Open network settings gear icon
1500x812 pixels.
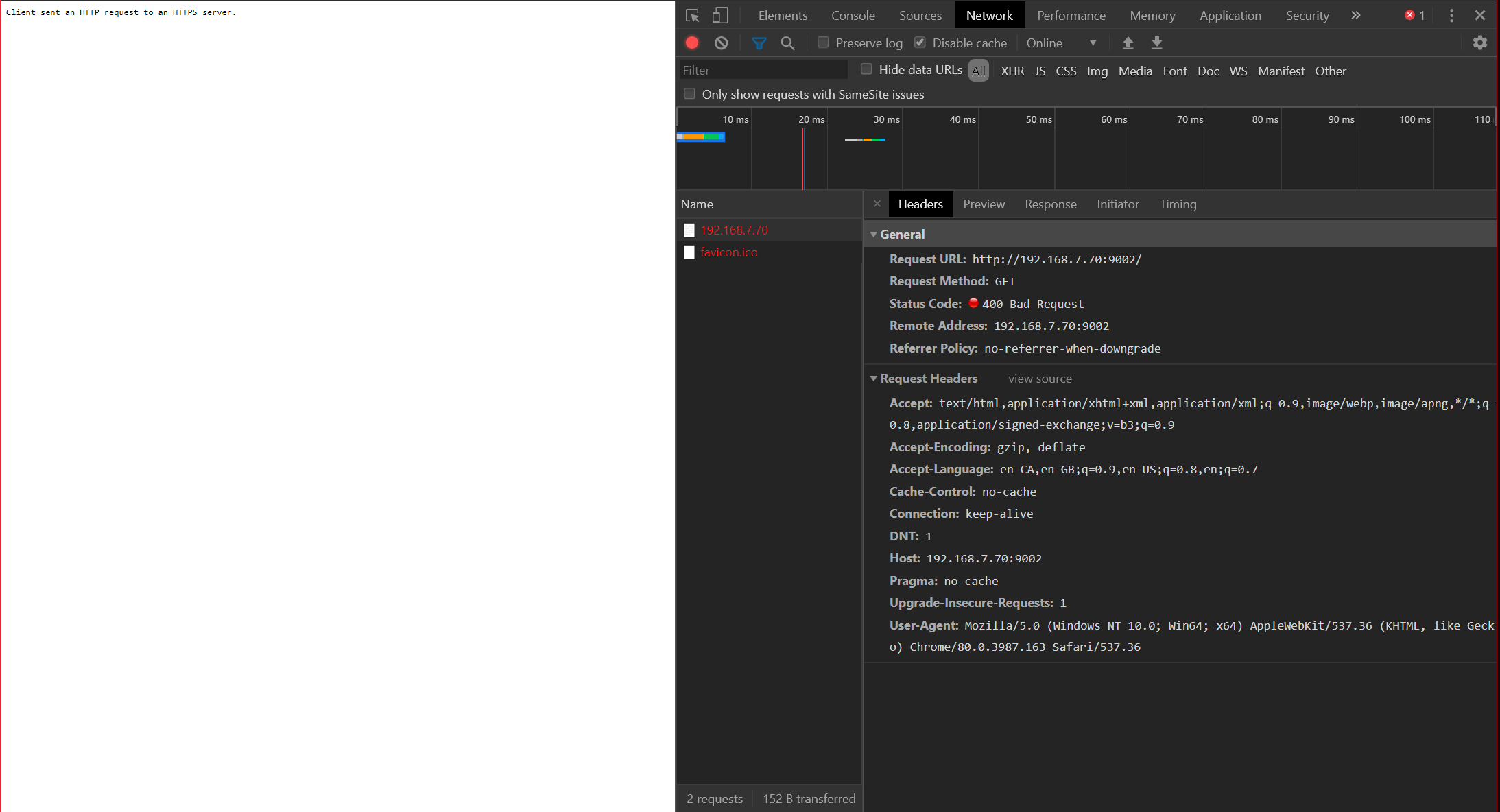click(1479, 43)
